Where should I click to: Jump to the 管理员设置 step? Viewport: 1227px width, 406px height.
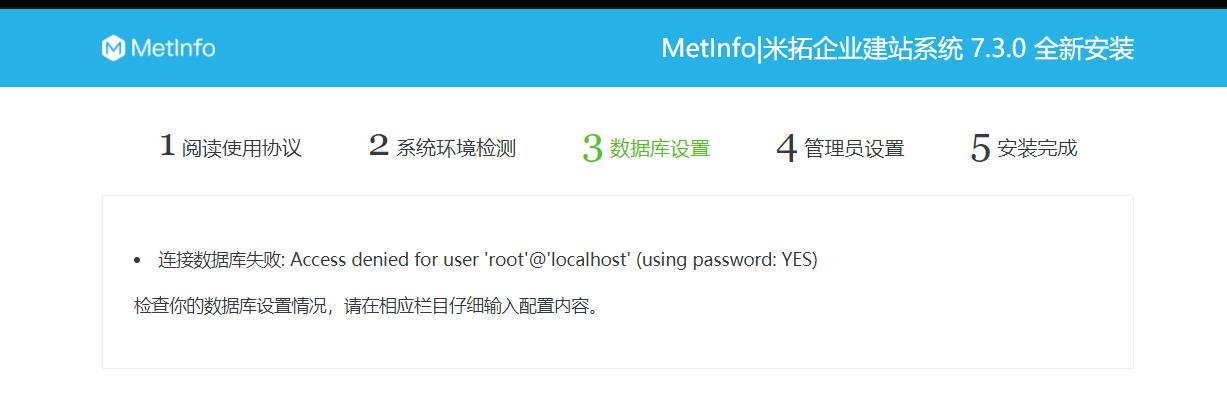coord(854,149)
